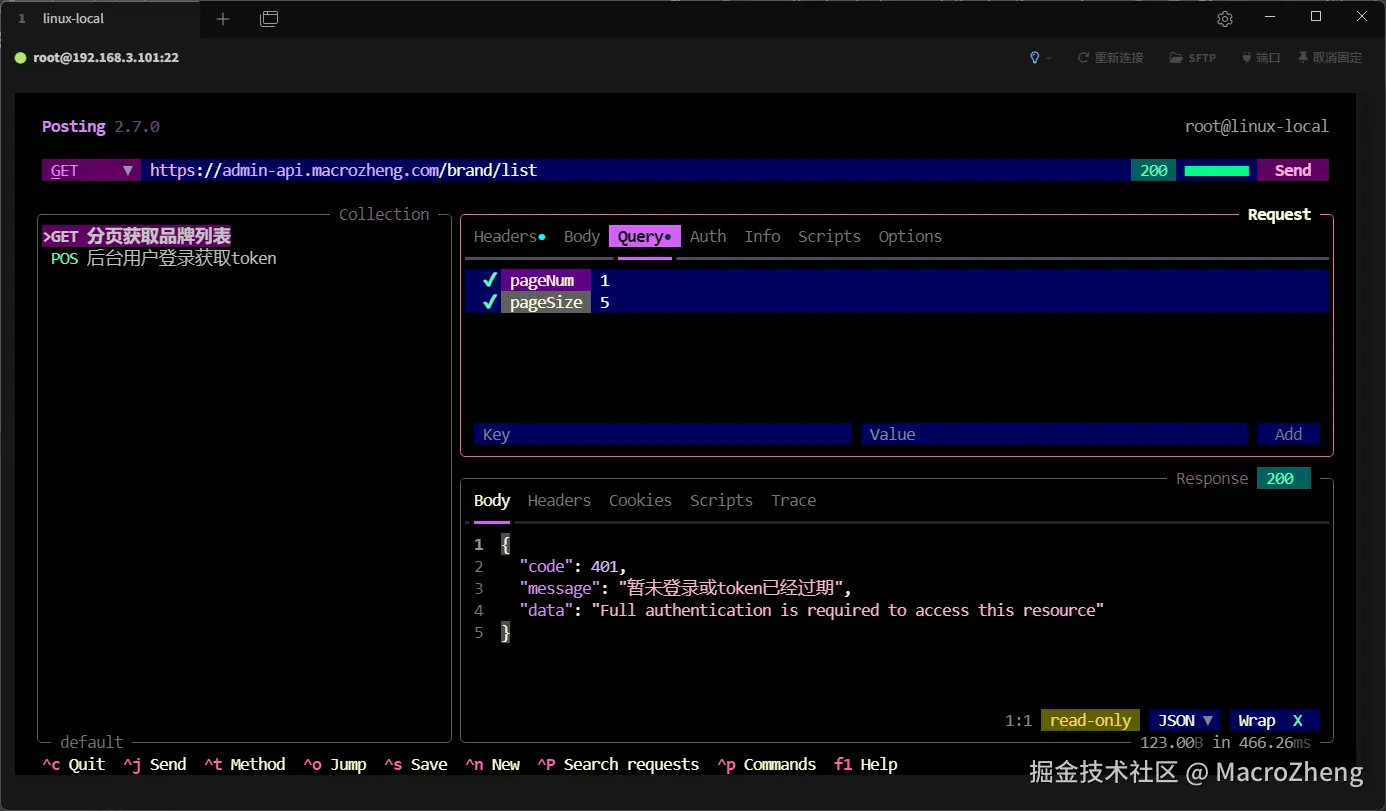Viewport: 1386px width, 811px height.
Task: Open the response Cookies tab
Action: pyautogui.click(x=640, y=500)
